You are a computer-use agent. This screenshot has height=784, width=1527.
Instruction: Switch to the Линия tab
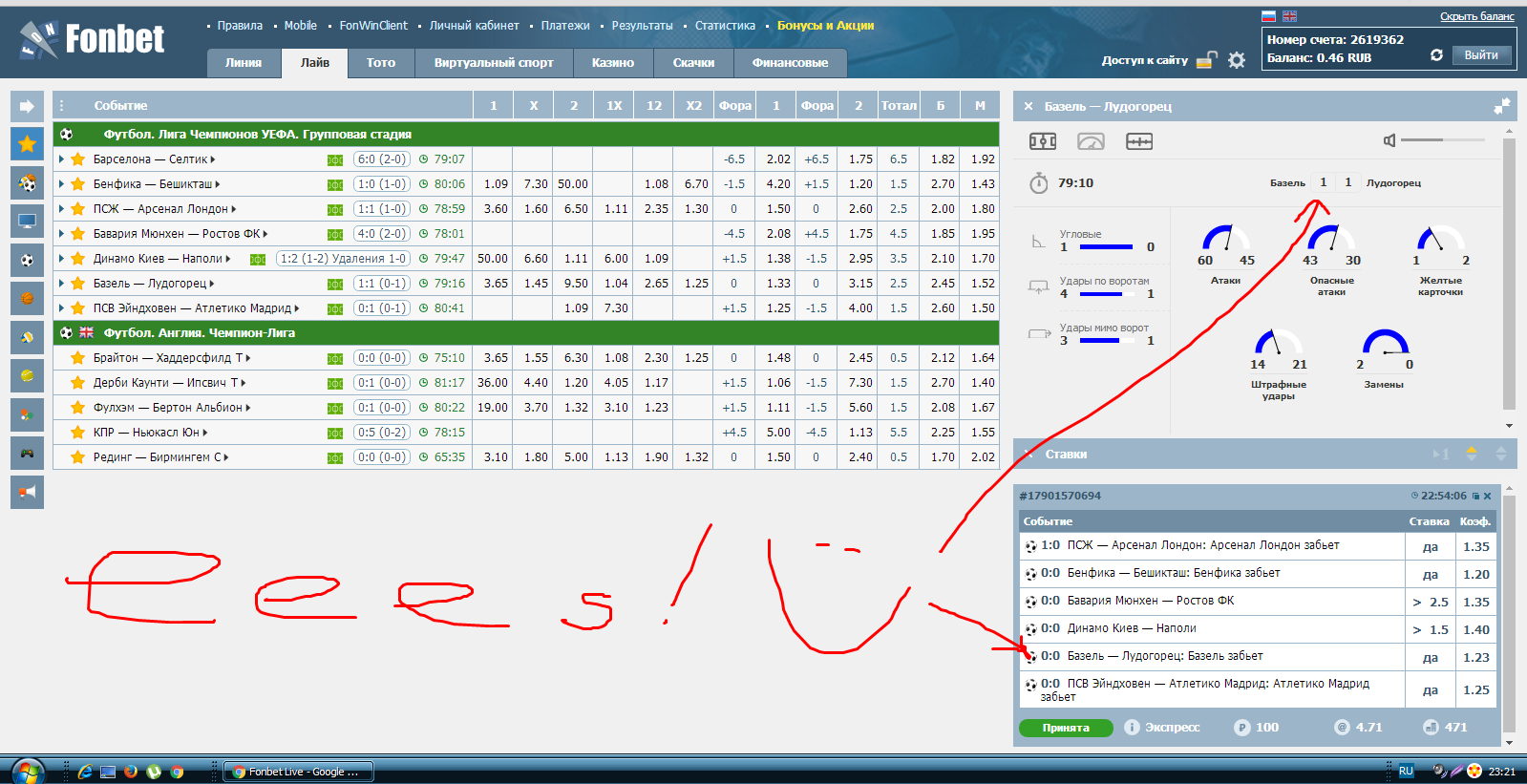coord(244,63)
